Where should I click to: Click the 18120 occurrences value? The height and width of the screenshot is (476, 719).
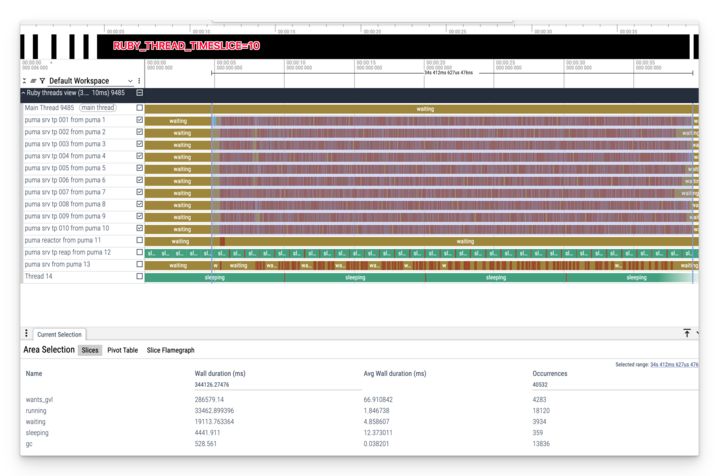coord(541,410)
